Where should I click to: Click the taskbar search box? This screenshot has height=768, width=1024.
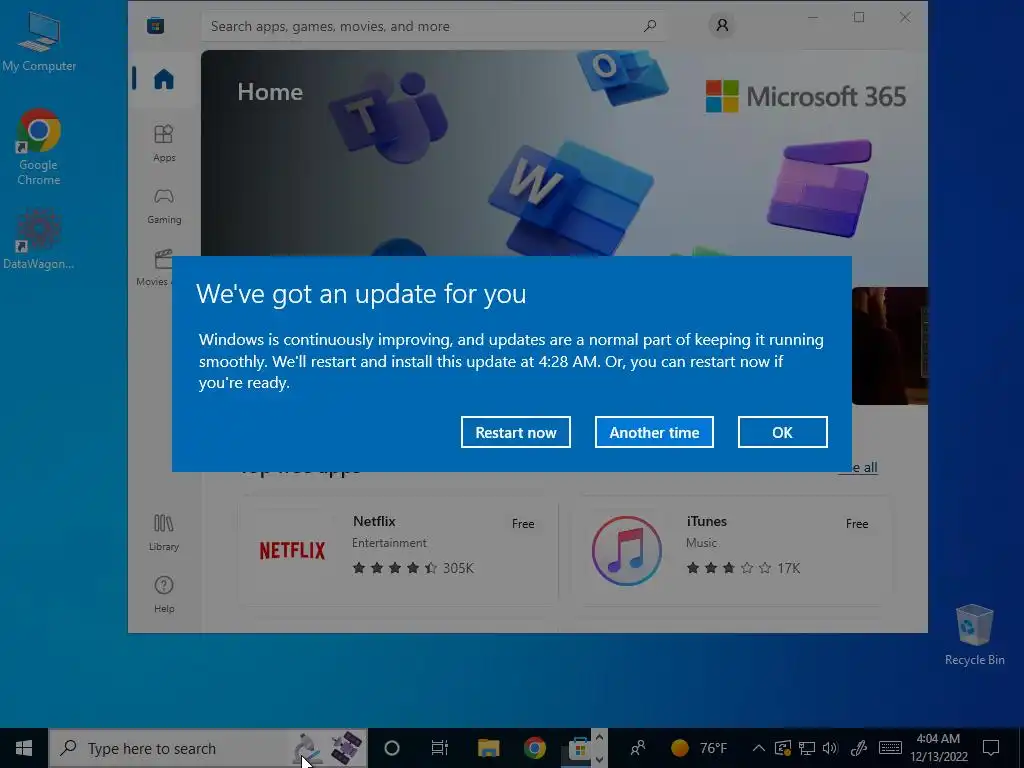tap(208, 748)
